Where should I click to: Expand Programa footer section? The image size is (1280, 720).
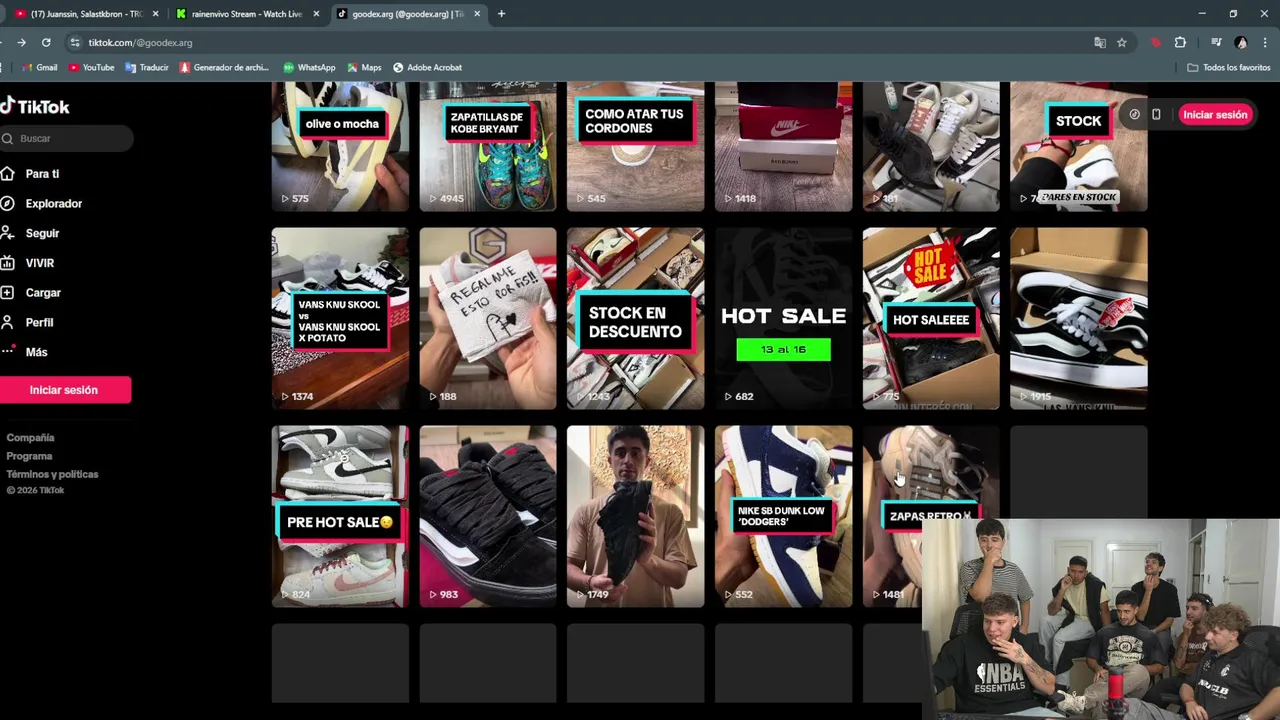coord(29,456)
